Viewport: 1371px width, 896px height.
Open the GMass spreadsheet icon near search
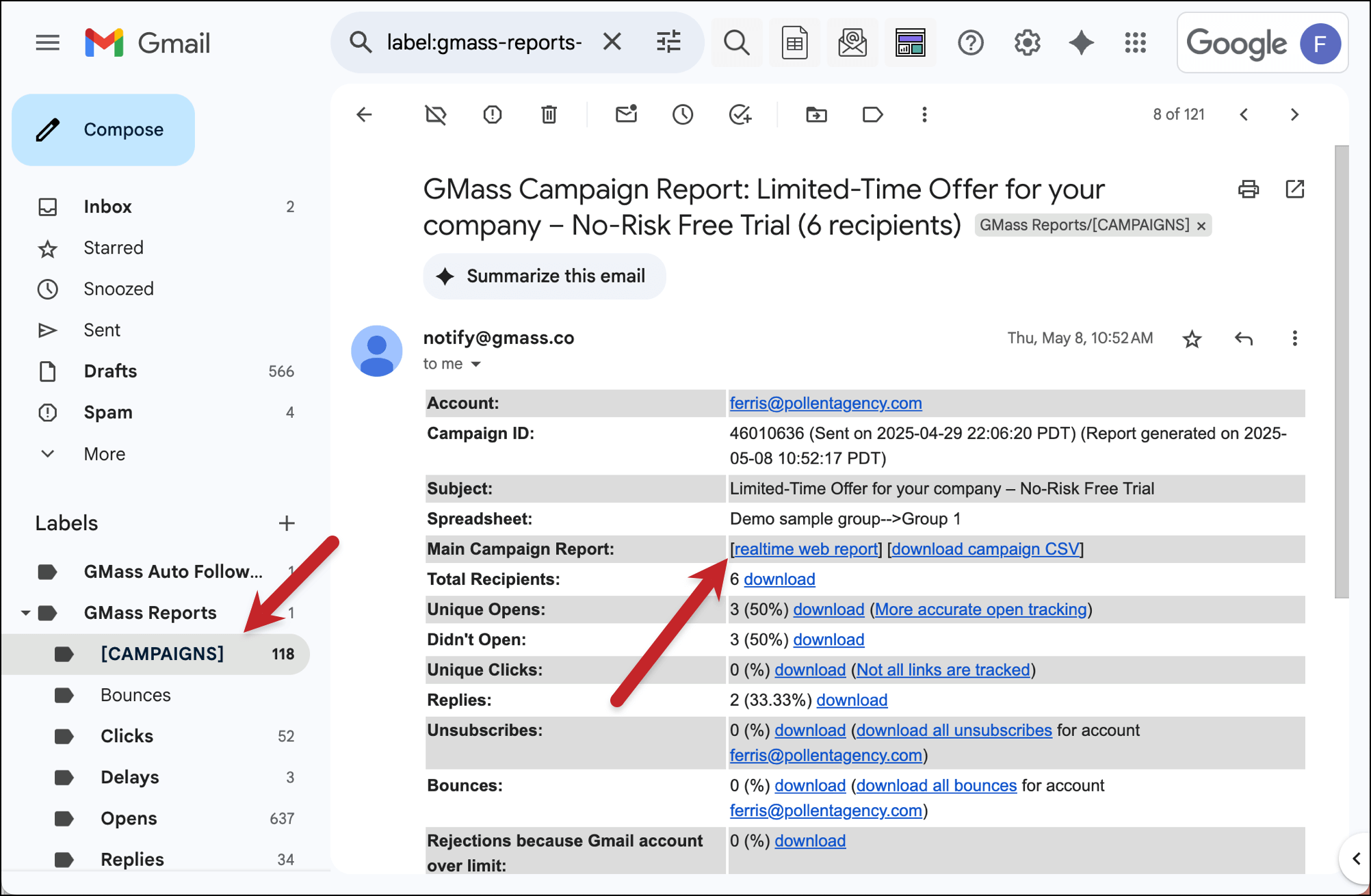(x=794, y=43)
